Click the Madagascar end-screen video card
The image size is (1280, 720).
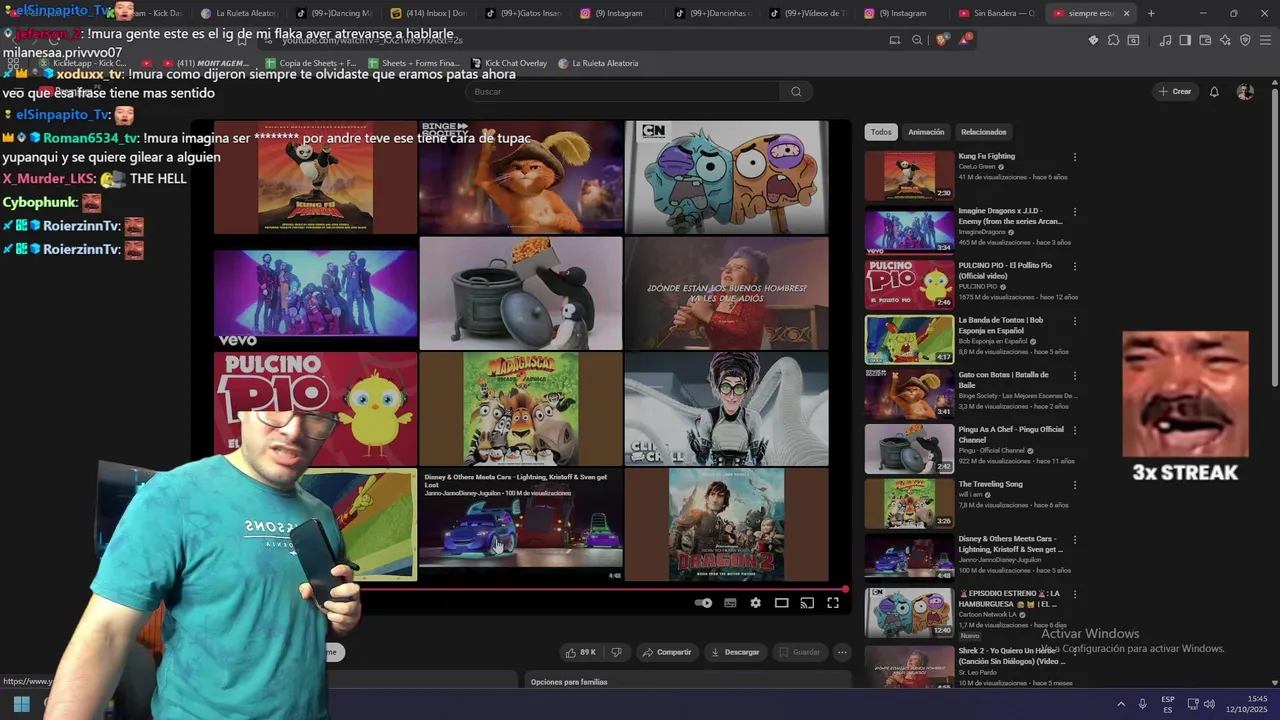(521, 409)
